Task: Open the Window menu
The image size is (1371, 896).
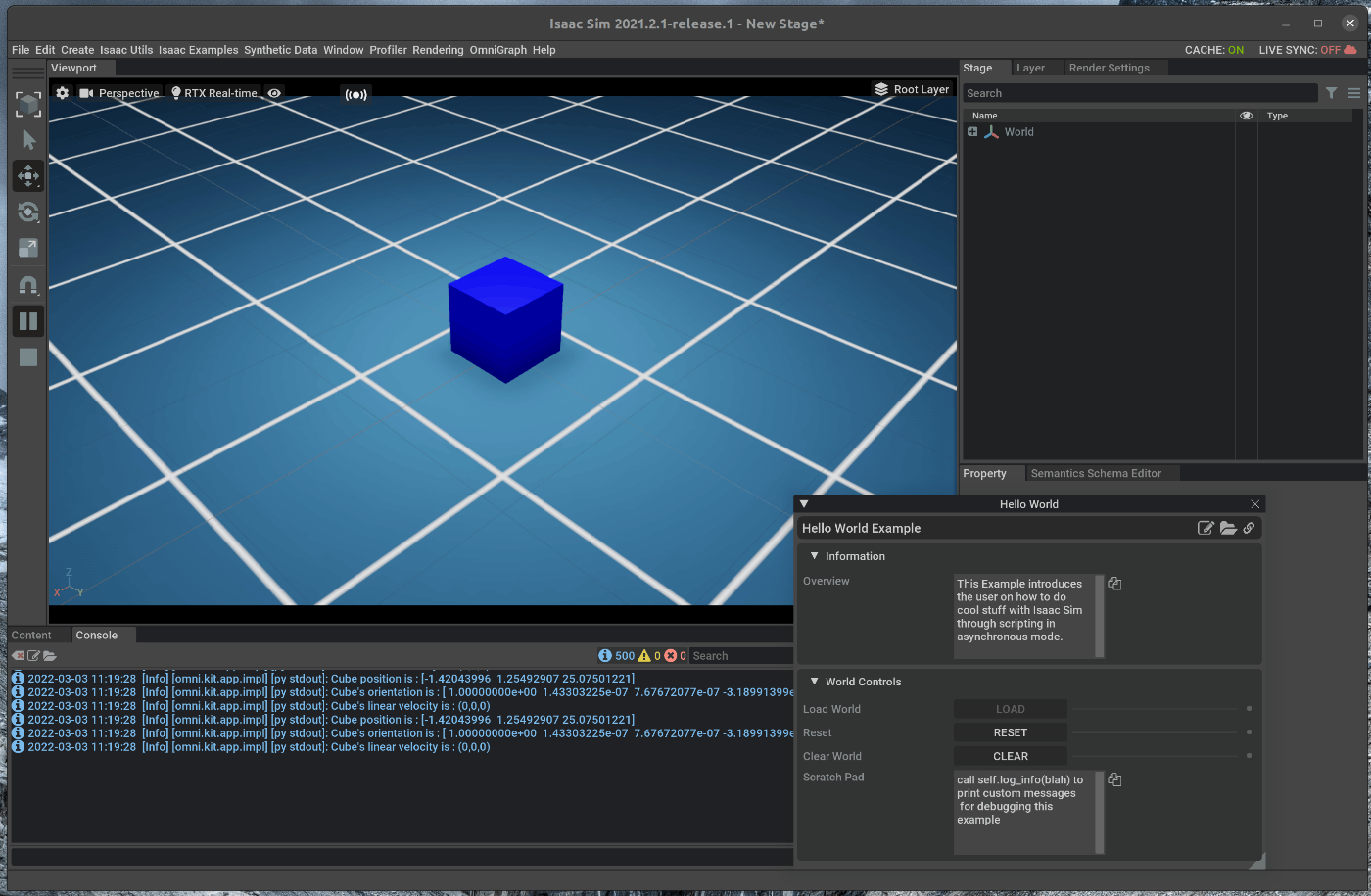Action: click(x=344, y=50)
